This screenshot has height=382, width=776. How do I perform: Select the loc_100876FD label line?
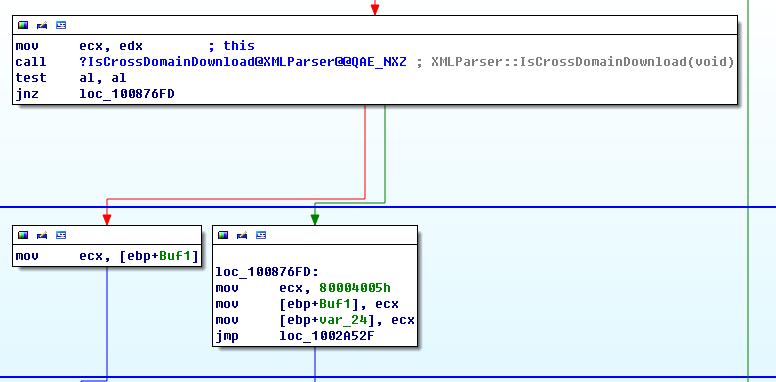(267, 272)
